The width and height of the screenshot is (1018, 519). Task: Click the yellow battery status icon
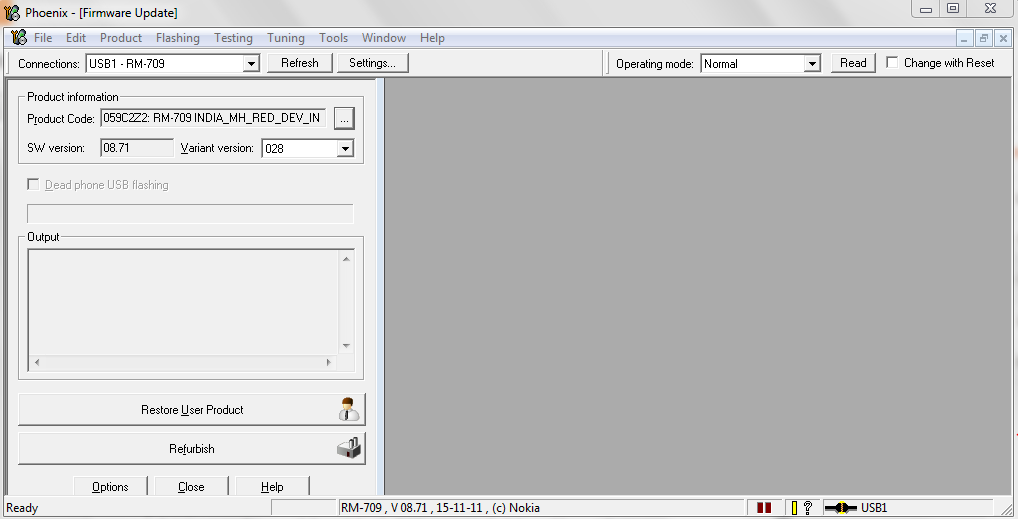(x=794, y=507)
